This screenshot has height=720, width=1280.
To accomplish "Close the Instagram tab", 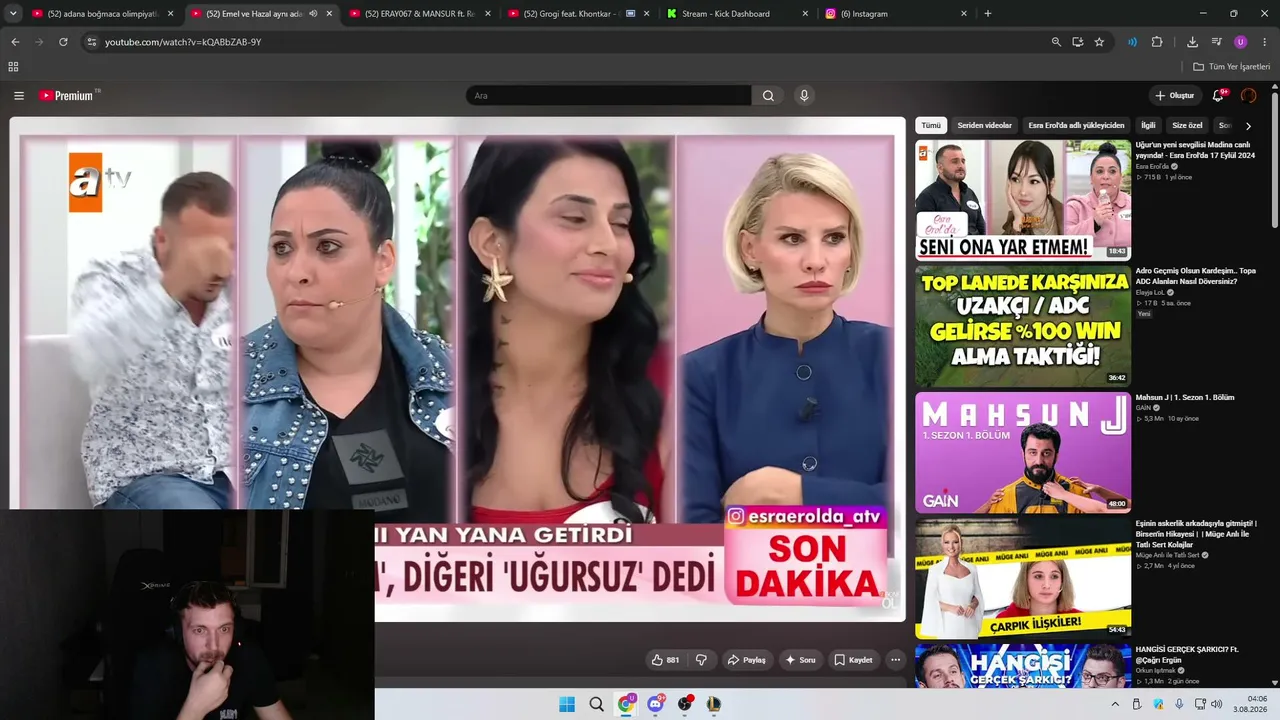I will [x=964, y=14].
